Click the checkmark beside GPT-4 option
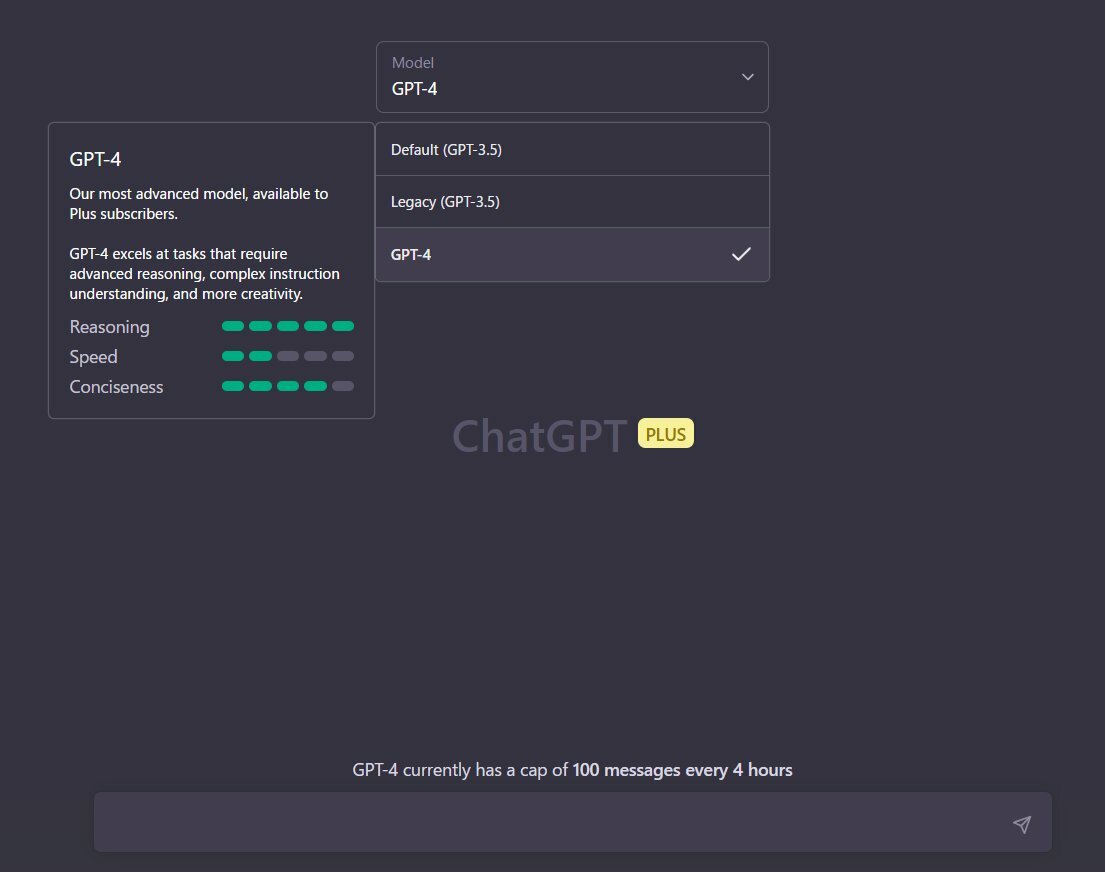 coord(741,254)
